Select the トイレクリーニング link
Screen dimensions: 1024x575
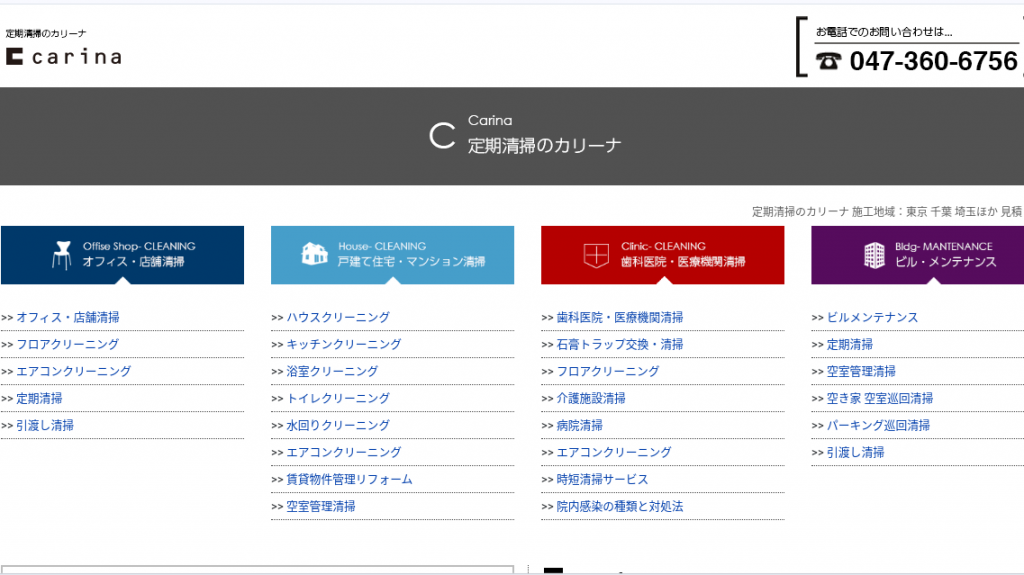(338, 399)
